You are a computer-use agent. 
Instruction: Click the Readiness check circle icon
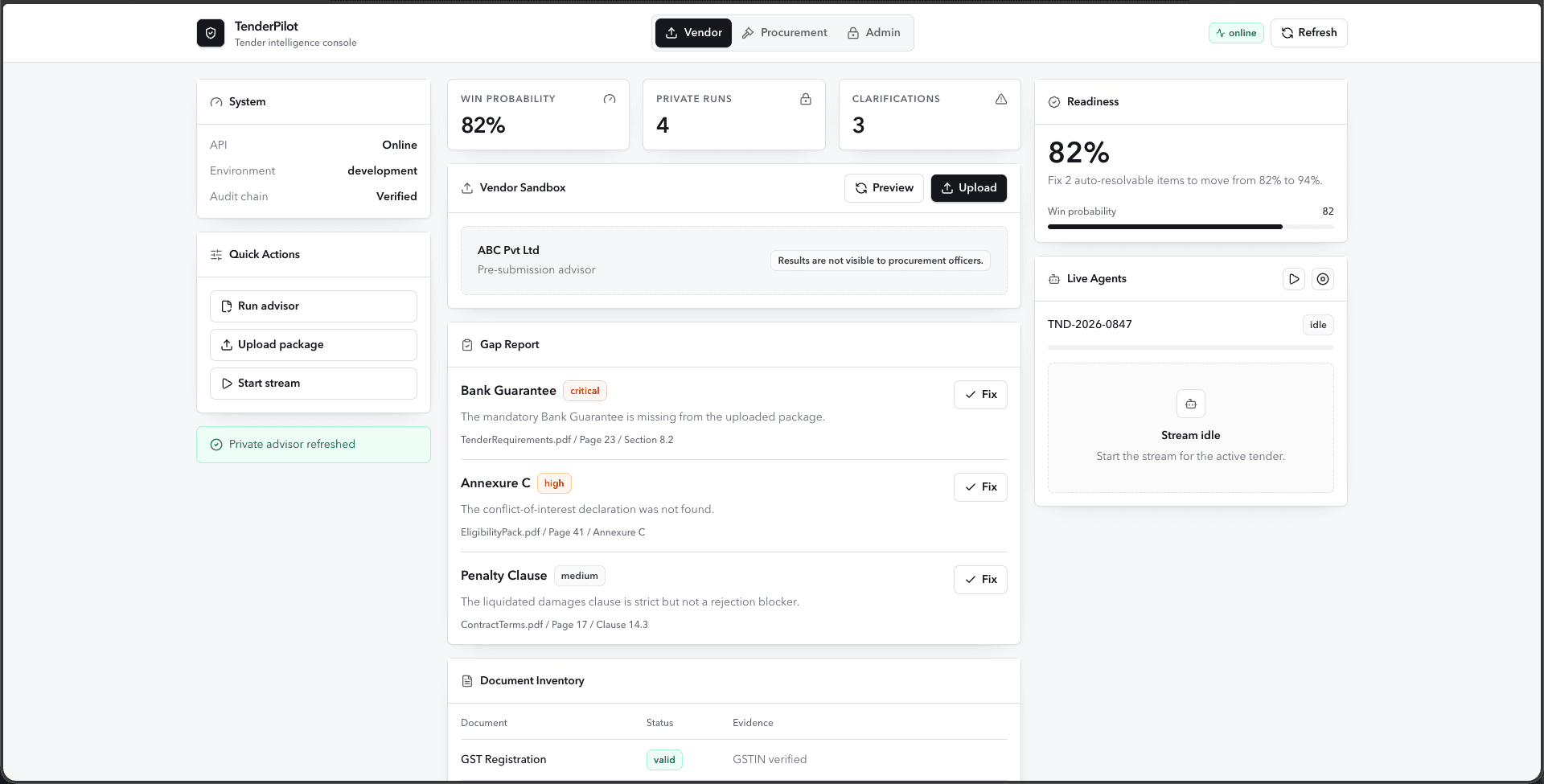(x=1054, y=102)
